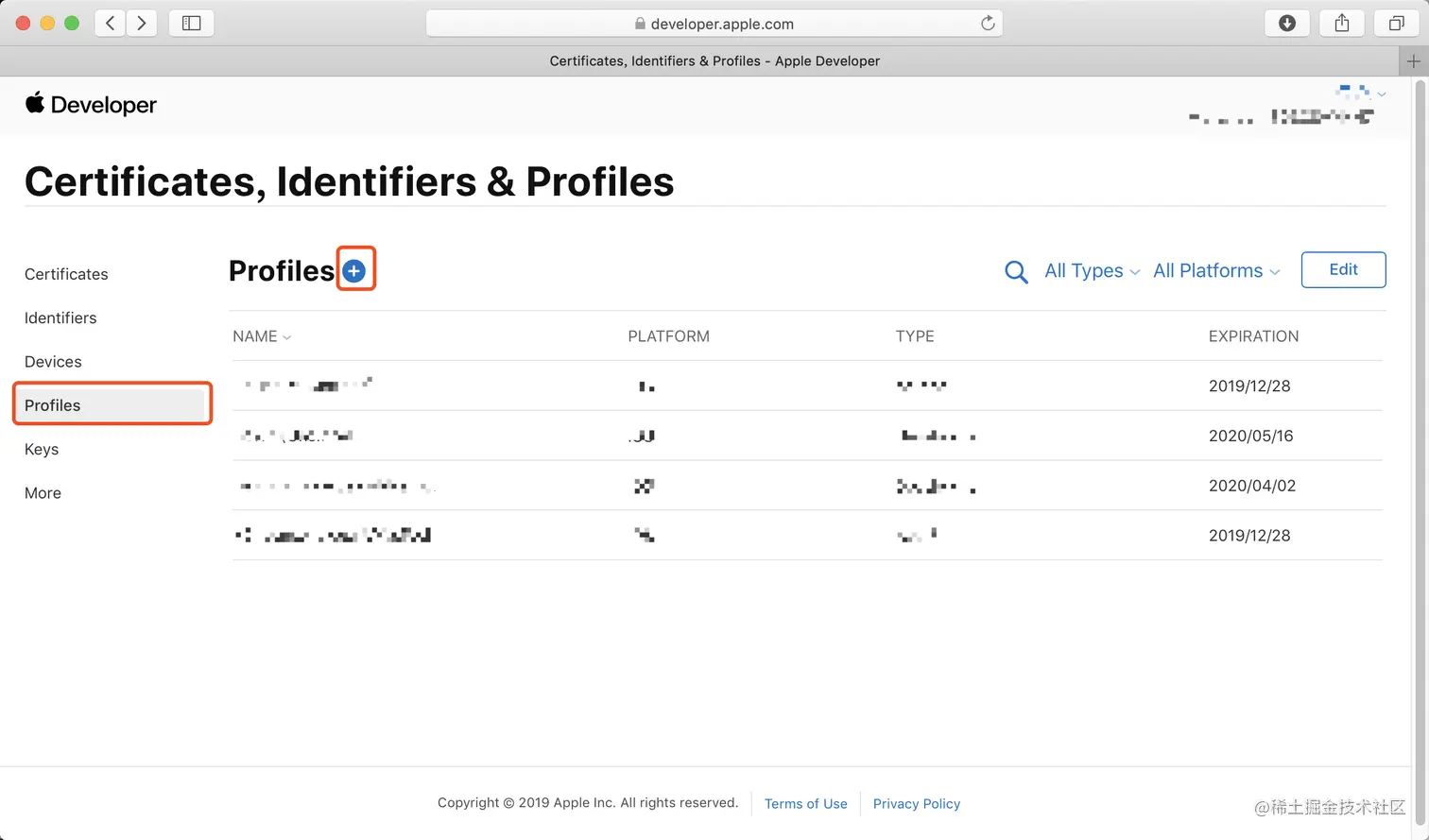
Task: Expand the account menu chevron
Action: pyautogui.click(x=1382, y=94)
